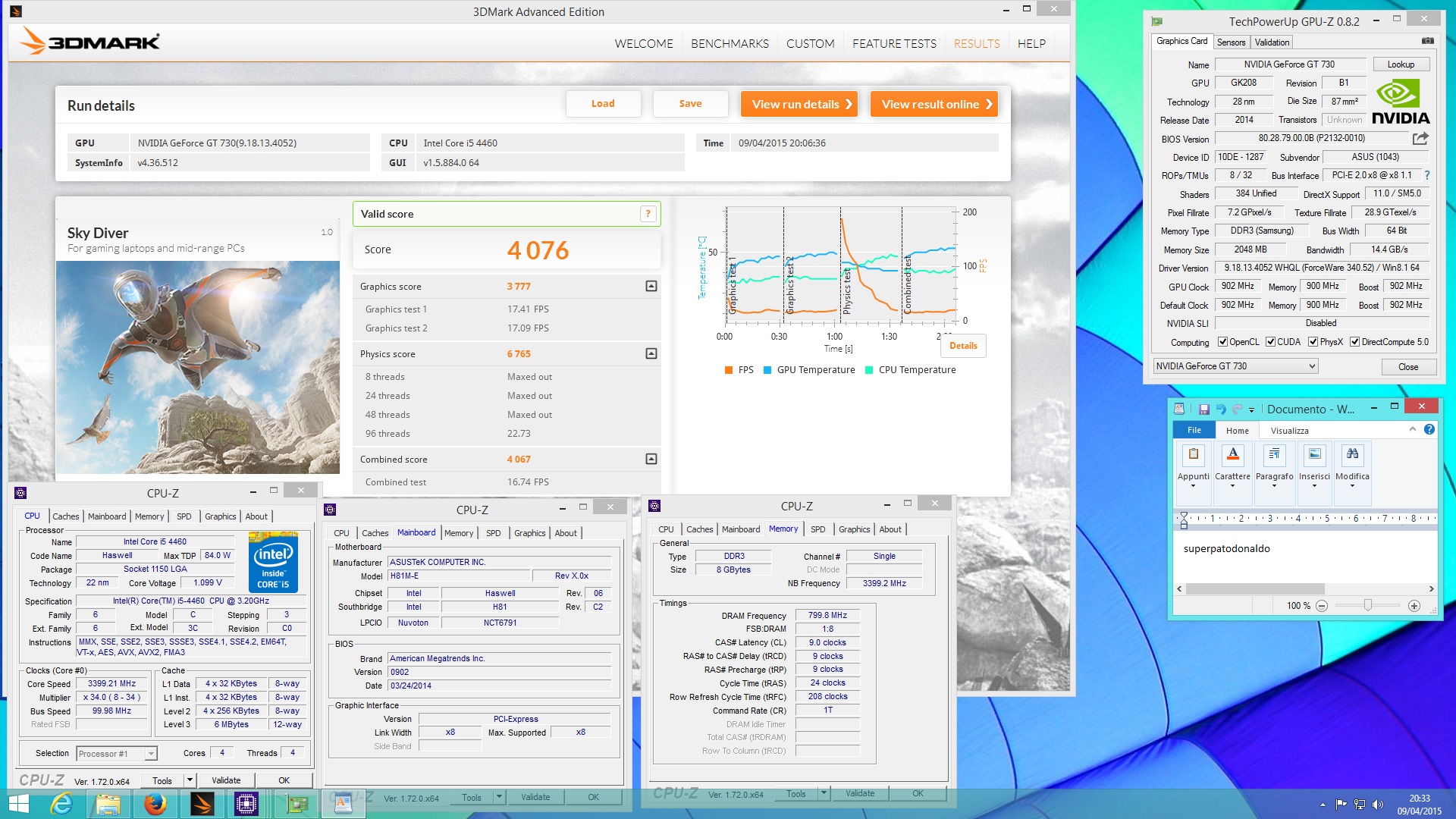
Task: Toggle the PhysX checkbox in GPU-Z
Action: 1313,342
